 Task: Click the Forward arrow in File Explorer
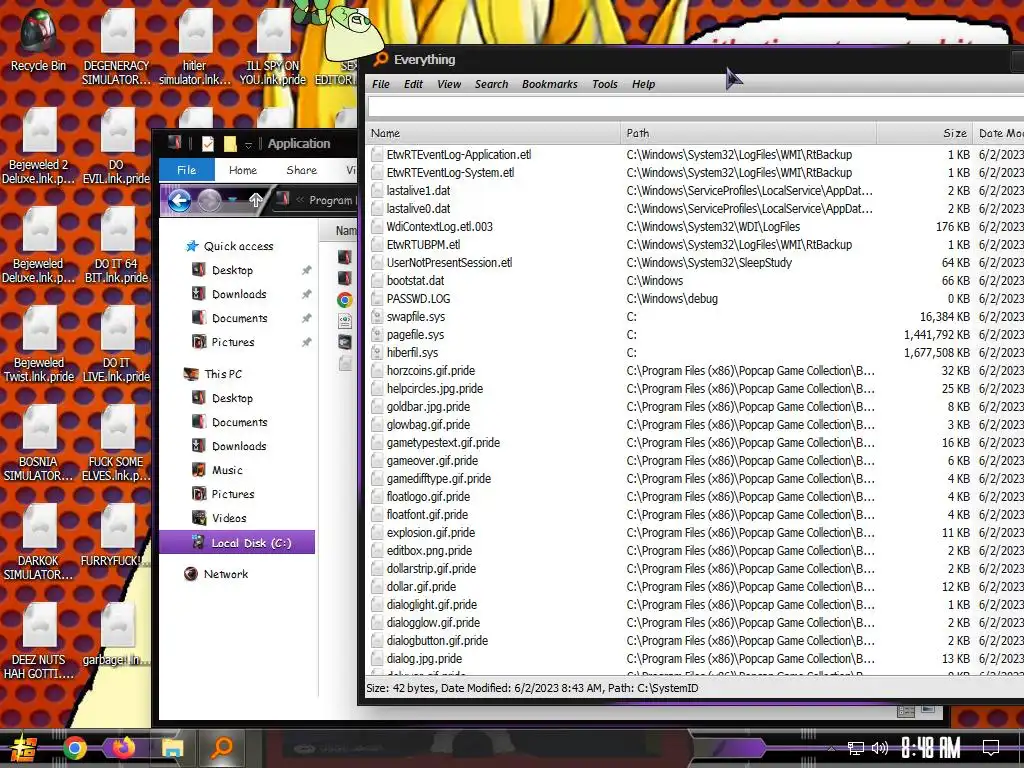(x=210, y=200)
